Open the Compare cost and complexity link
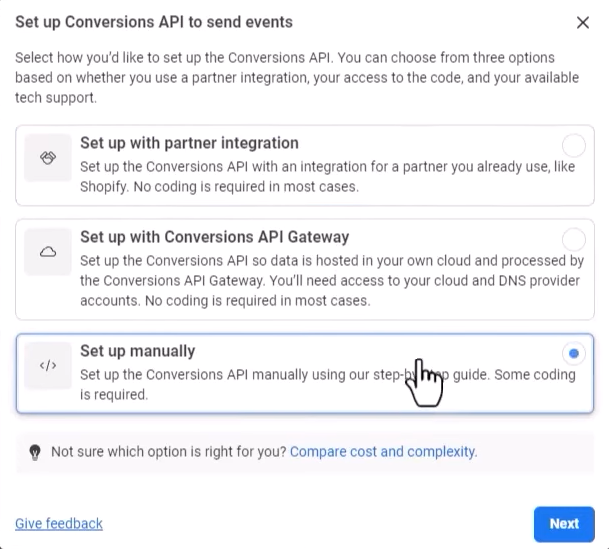This screenshot has height=549, width=609. click(x=382, y=452)
